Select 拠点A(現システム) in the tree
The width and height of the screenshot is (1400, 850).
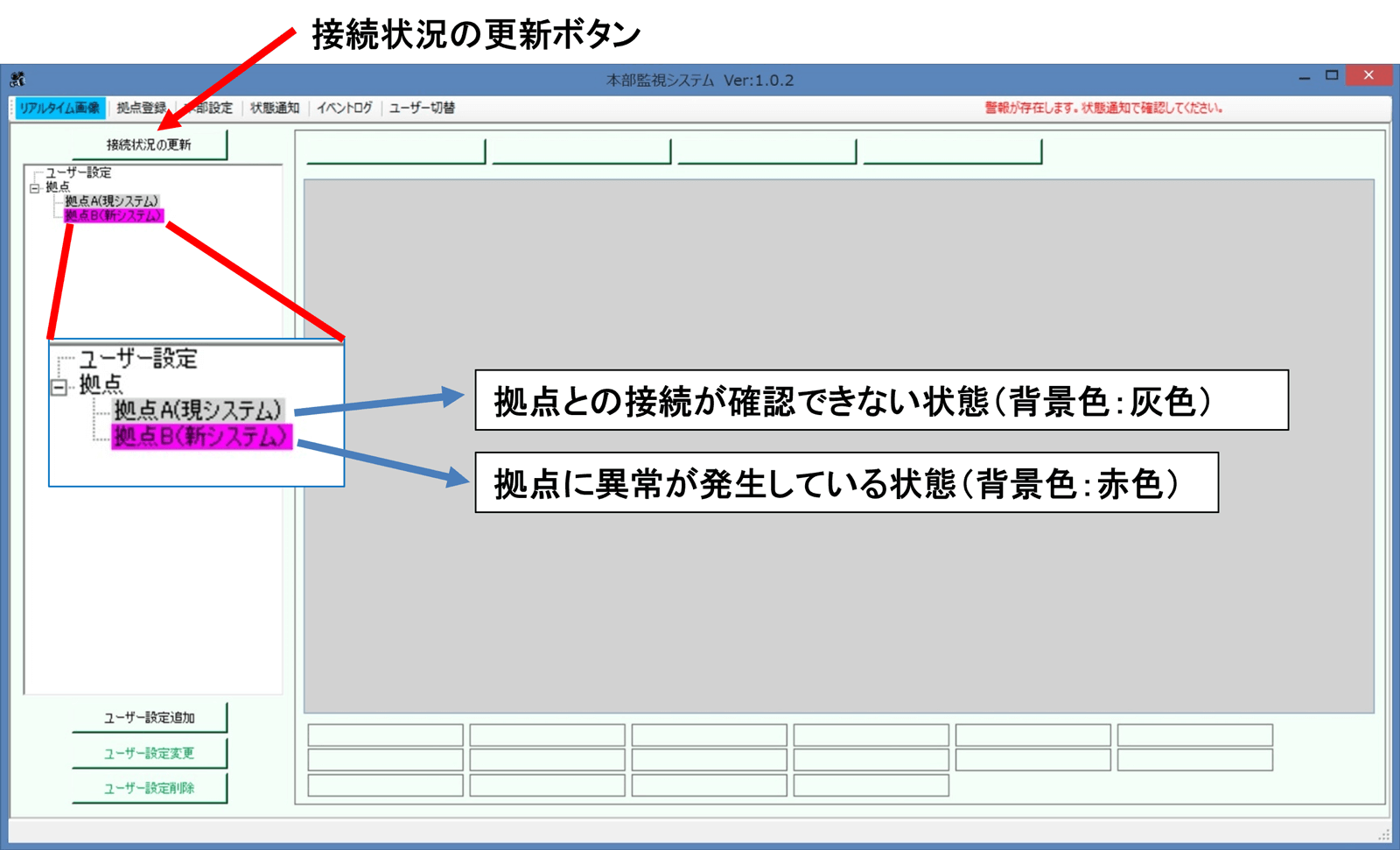point(111,201)
